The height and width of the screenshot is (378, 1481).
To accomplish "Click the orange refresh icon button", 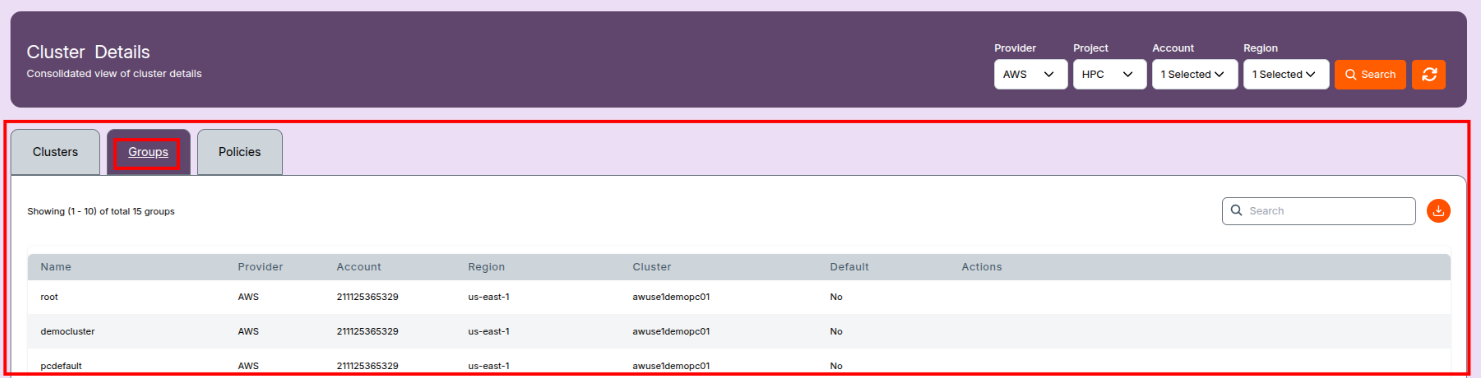I will (x=1428, y=75).
